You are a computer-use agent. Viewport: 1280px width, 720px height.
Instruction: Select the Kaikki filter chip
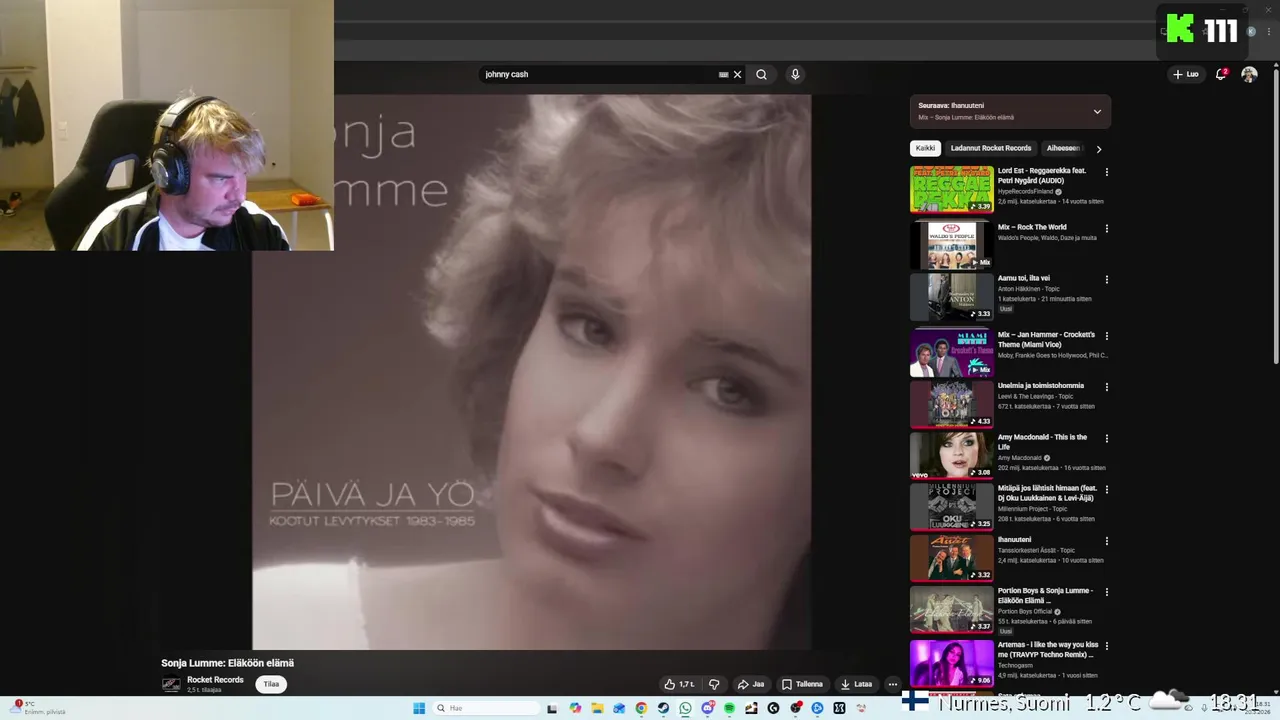click(925, 148)
